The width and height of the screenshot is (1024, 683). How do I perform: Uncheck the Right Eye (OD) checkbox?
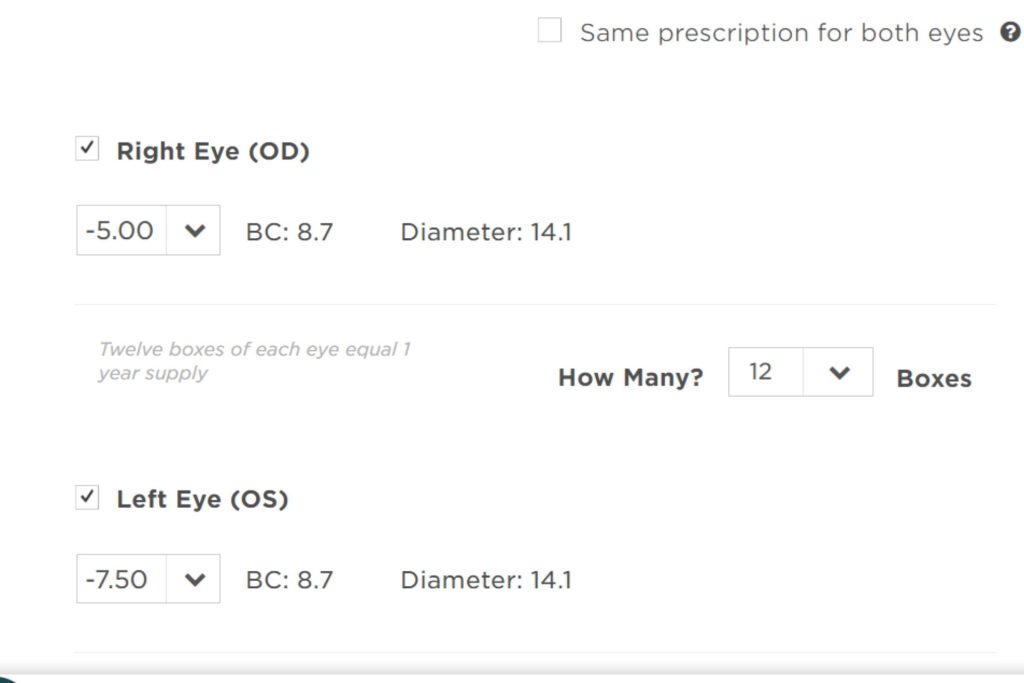(x=86, y=148)
